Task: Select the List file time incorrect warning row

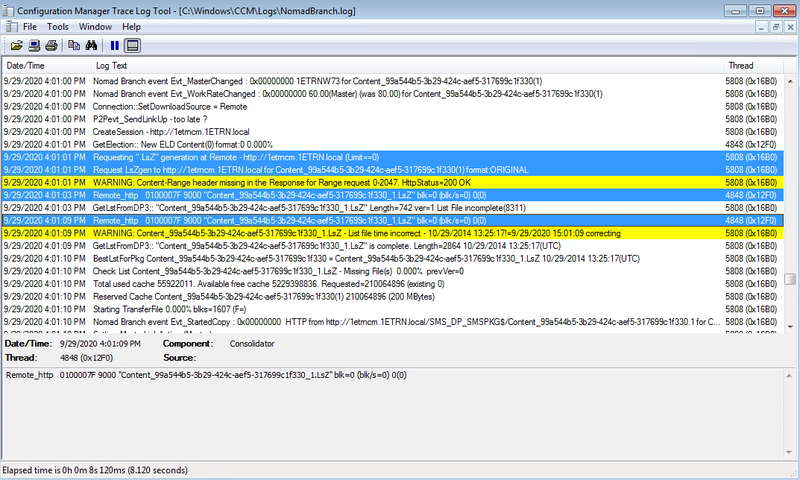Action: [300, 233]
